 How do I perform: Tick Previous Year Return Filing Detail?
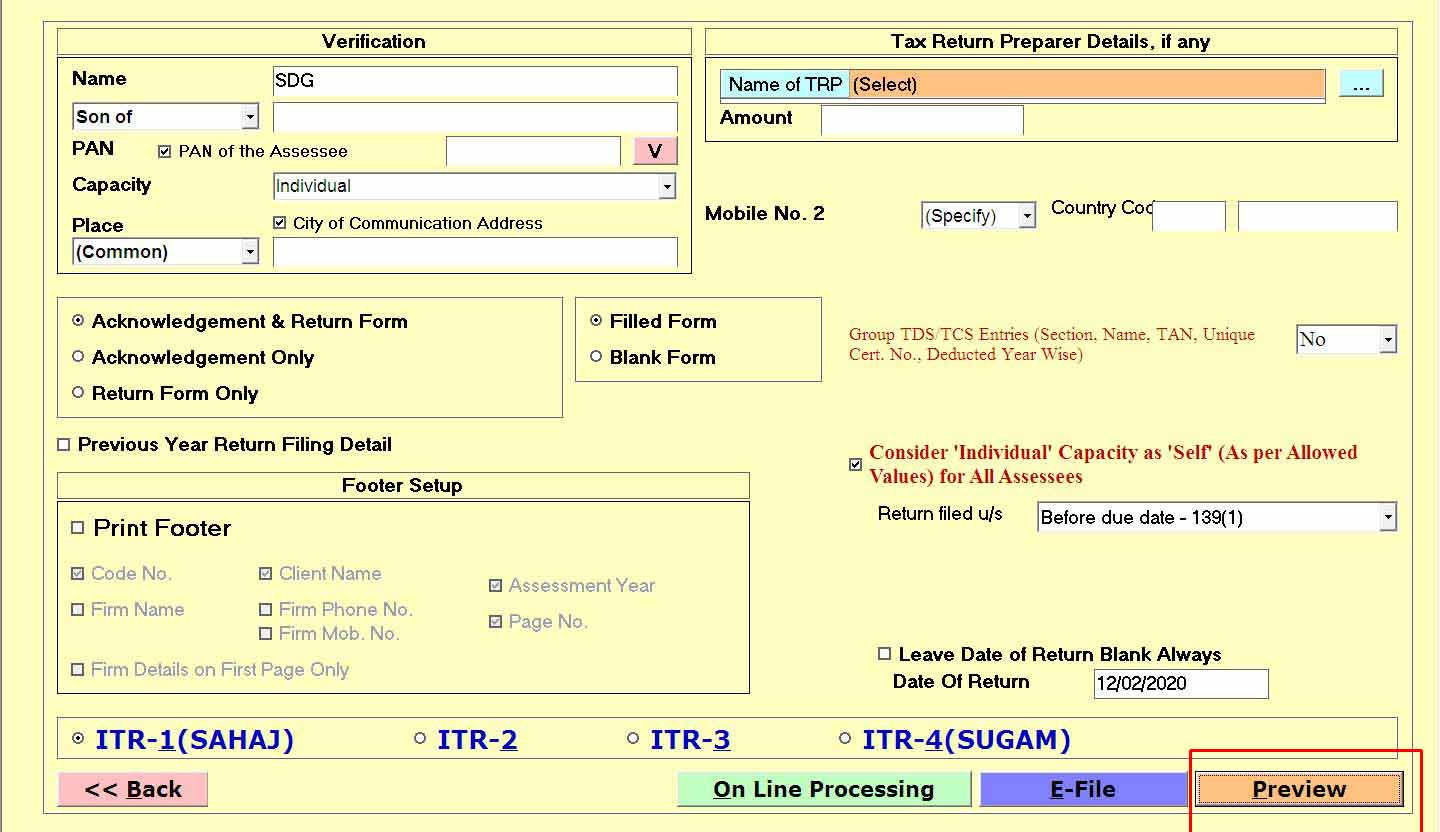click(x=64, y=445)
